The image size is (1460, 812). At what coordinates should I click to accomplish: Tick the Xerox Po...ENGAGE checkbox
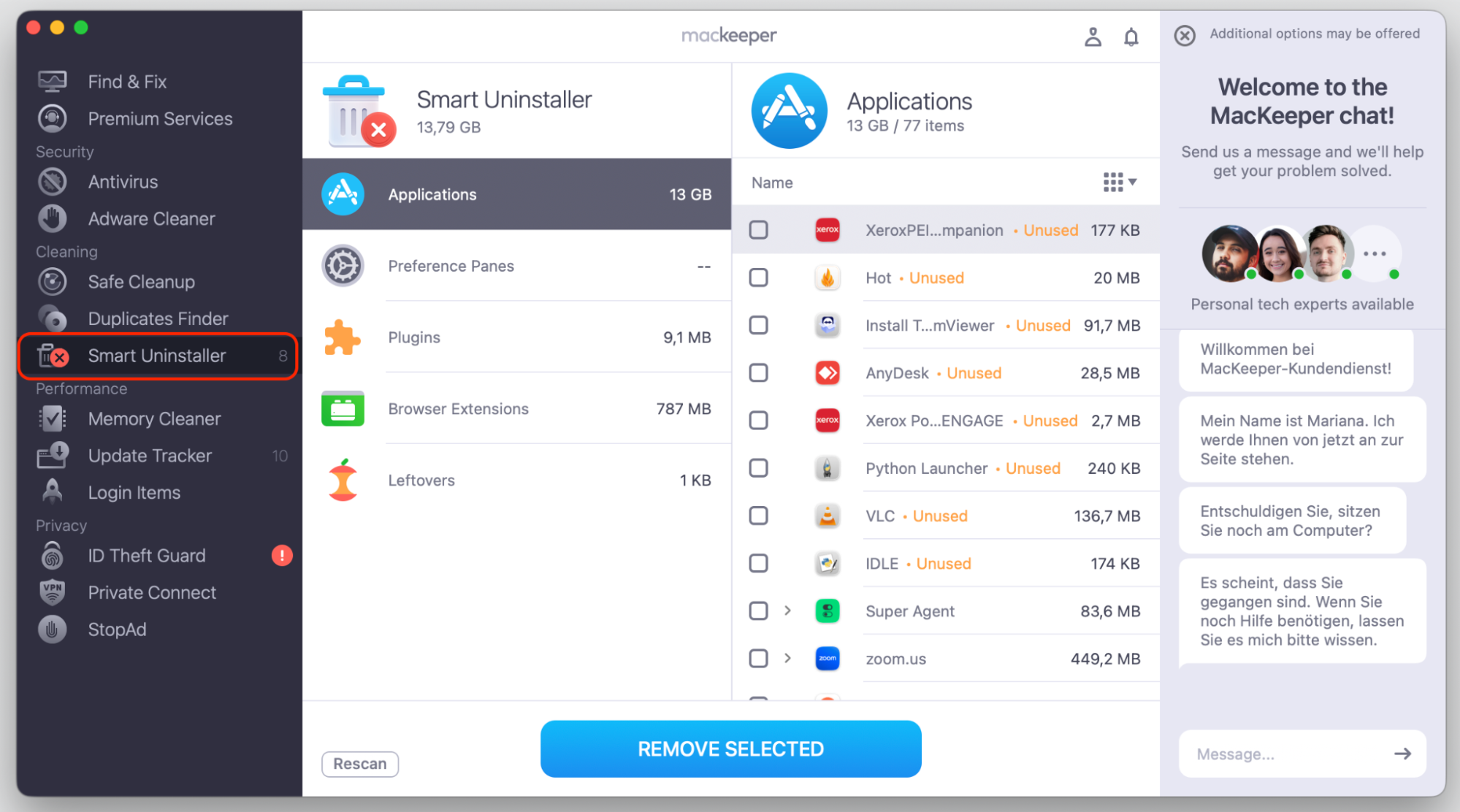758,420
